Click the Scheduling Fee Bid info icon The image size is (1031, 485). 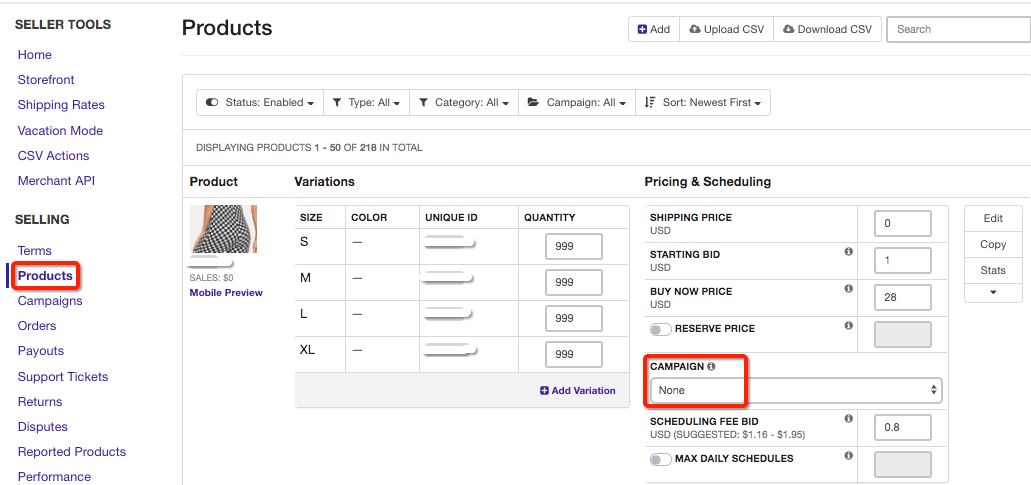pos(848,419)
